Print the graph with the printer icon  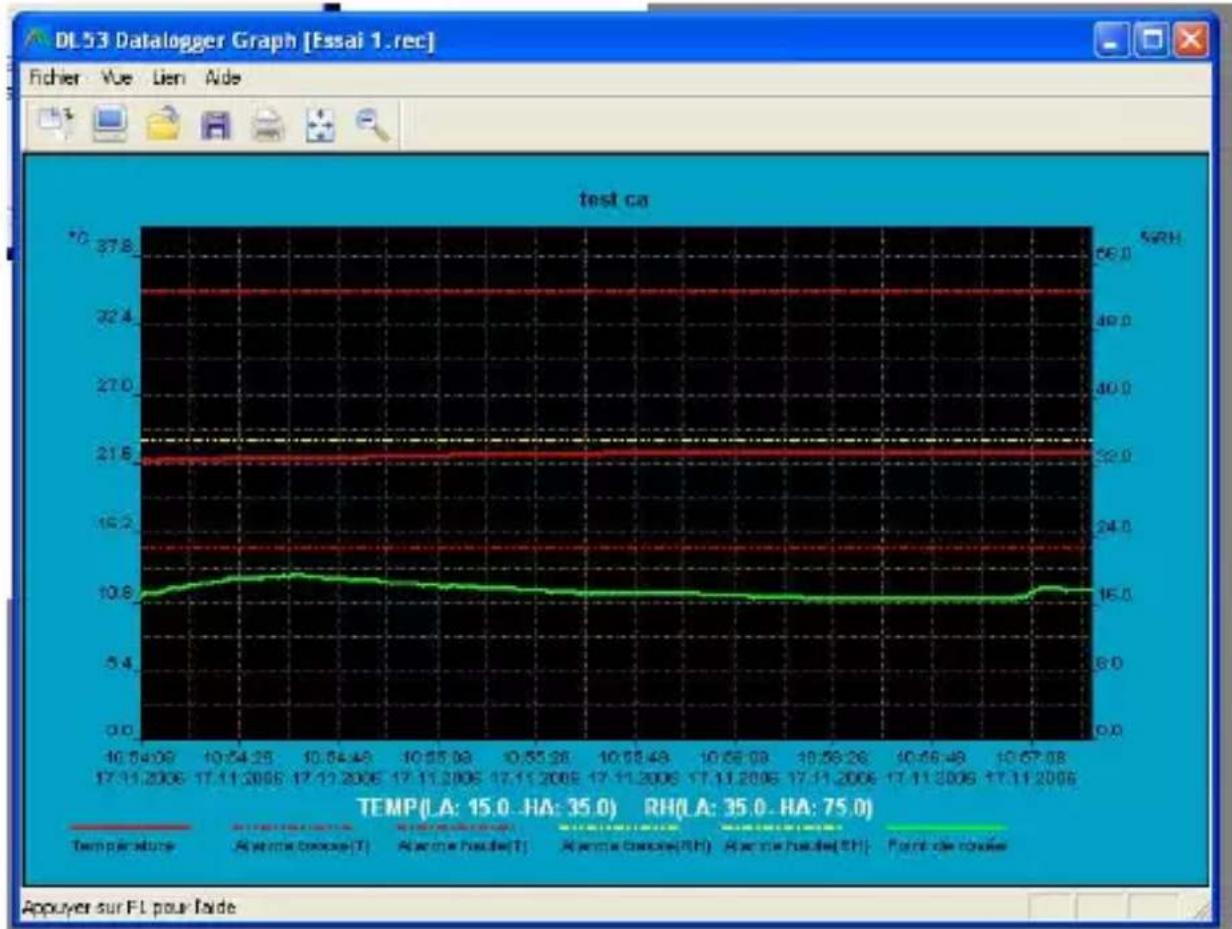(x=266, y=124)
